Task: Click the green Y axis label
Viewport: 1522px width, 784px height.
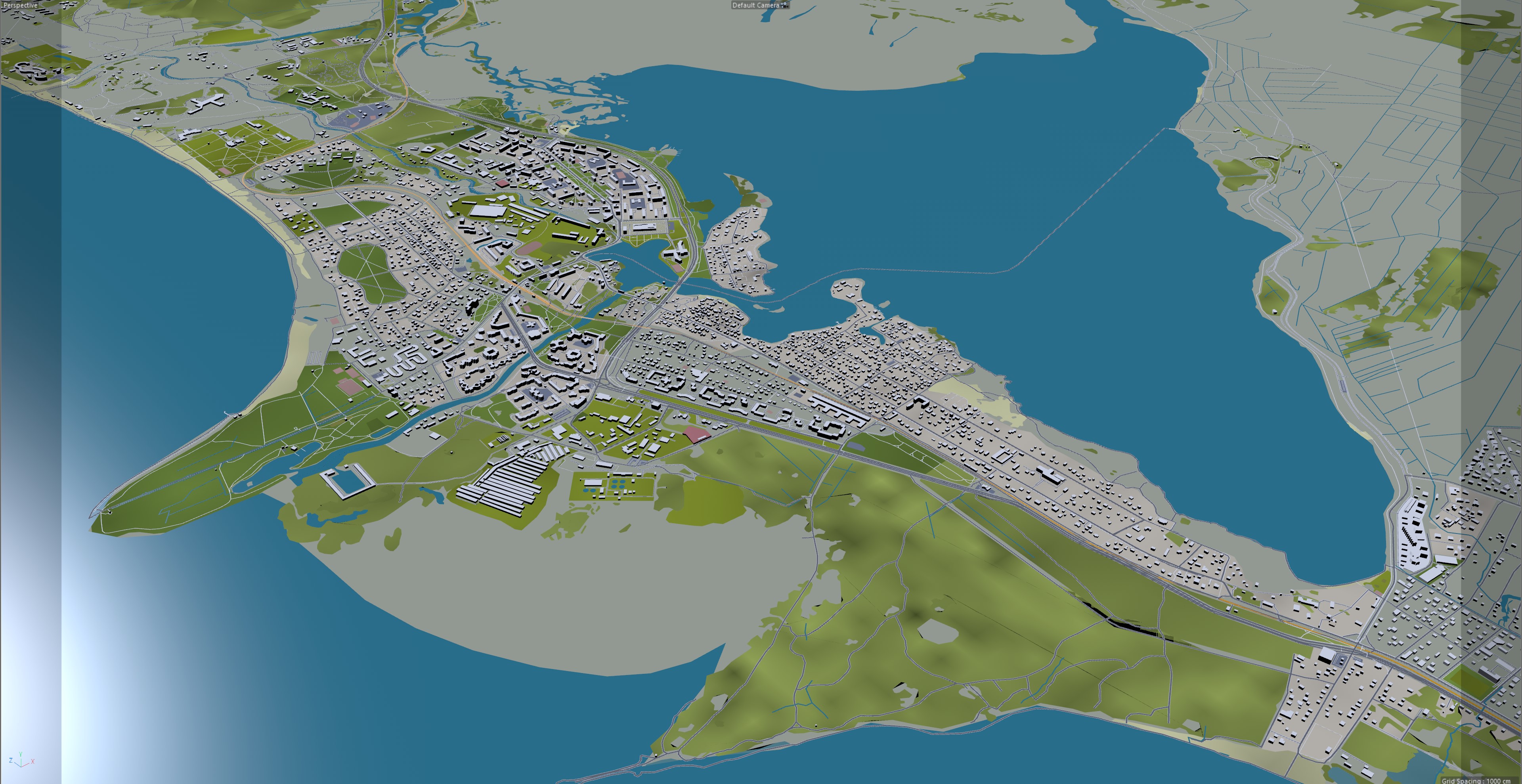Action: [x=21, y=754]
